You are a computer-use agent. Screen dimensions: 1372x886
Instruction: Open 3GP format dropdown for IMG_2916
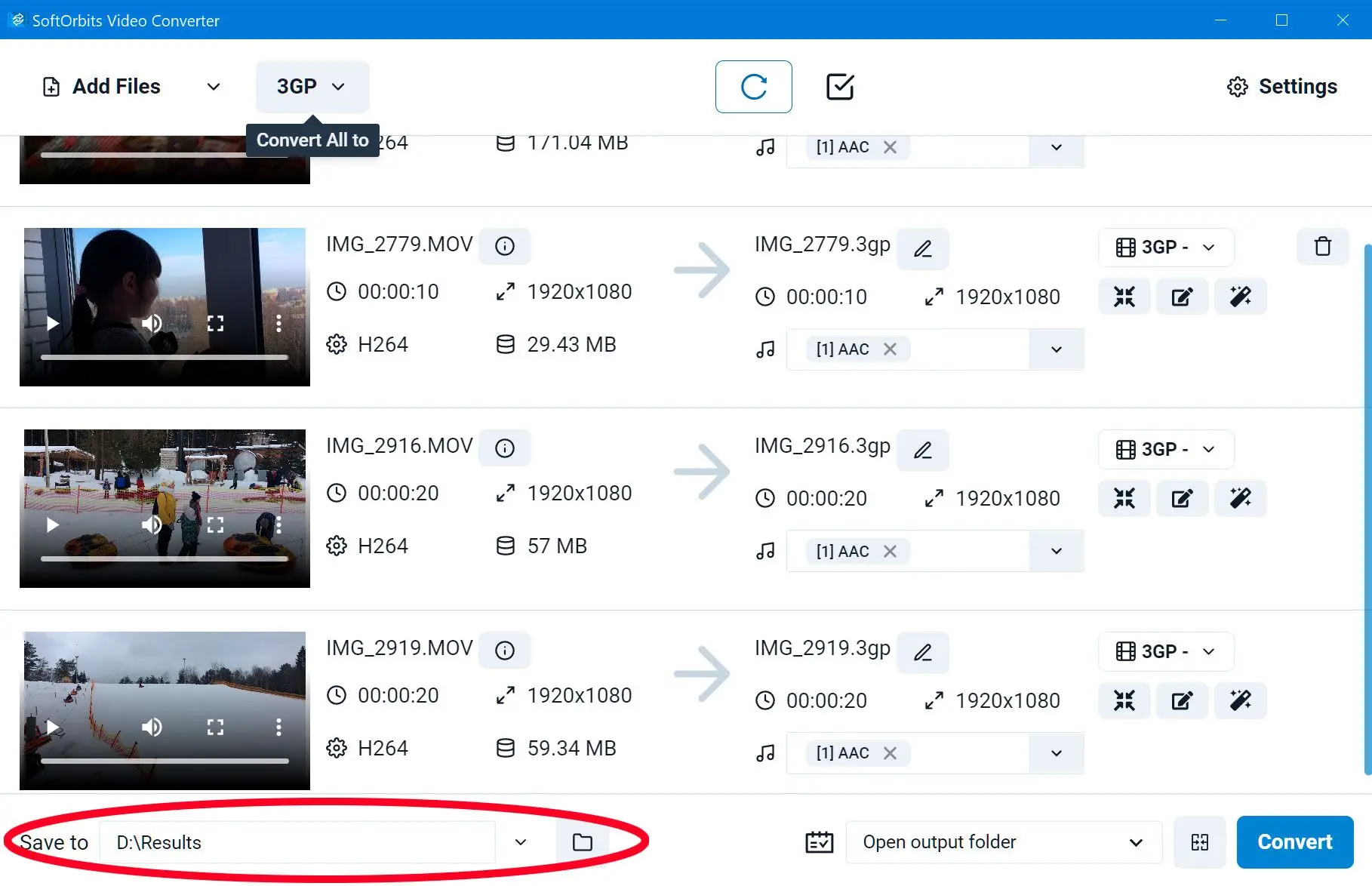click(1166, 450)
